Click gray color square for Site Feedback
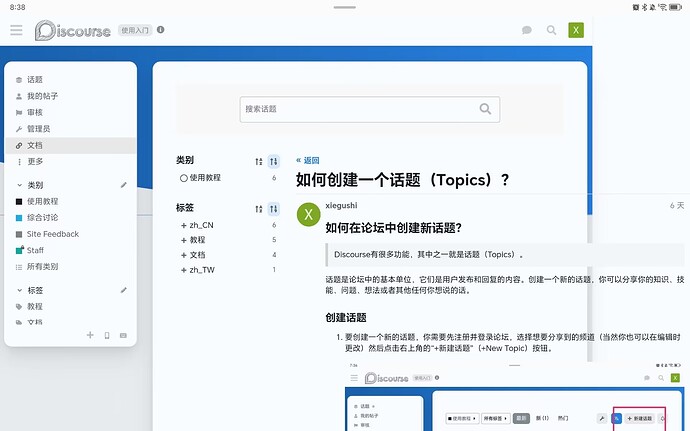 point(19,234)
